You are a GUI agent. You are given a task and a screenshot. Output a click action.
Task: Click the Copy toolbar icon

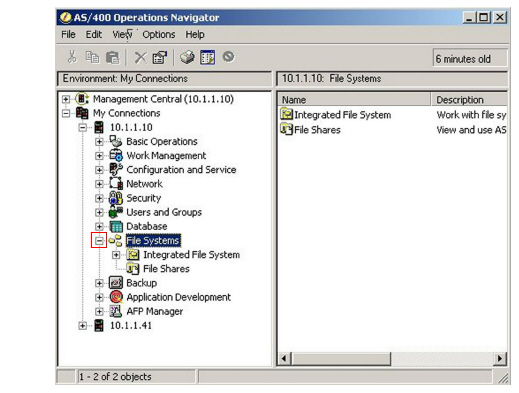point(92,57)
